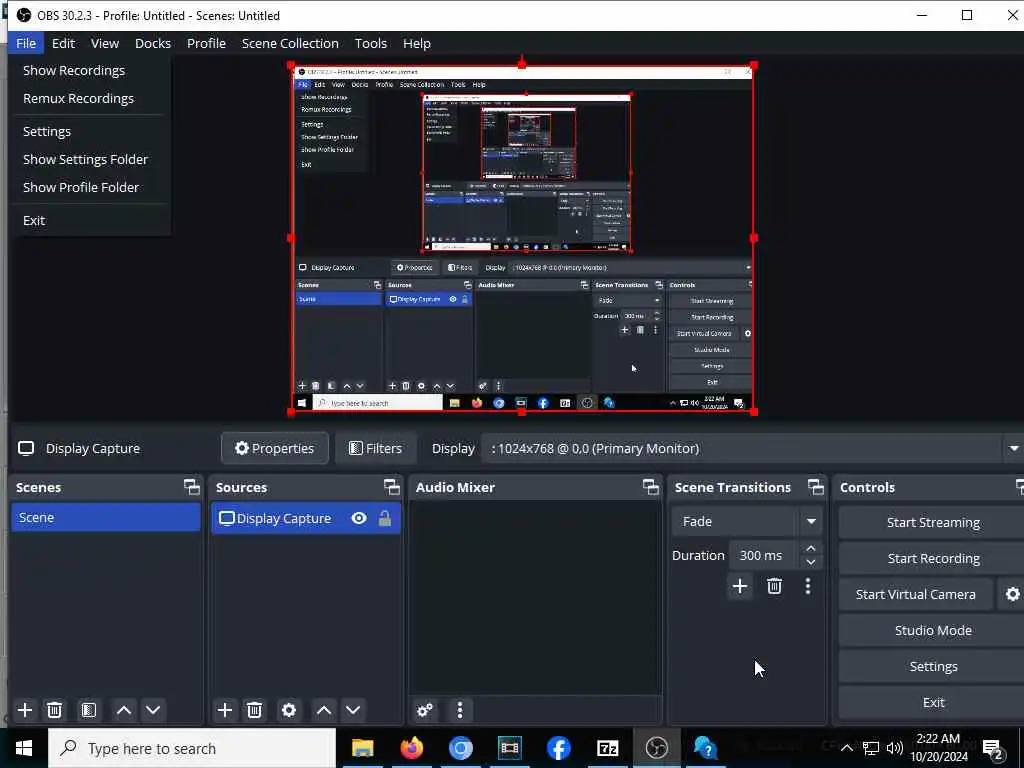Open 7-Zip from taskbar

[607, 748]
